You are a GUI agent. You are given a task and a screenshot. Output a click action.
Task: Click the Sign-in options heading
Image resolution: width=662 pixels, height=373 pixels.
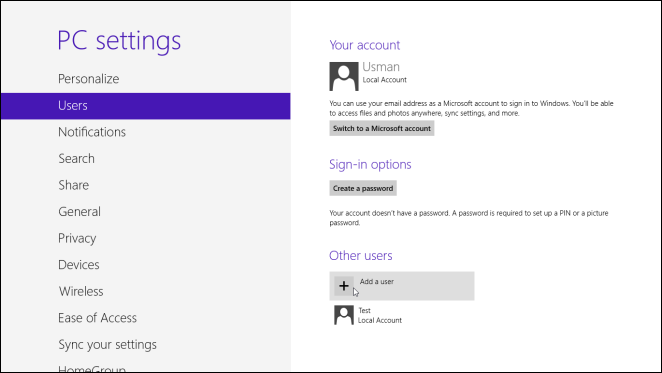(x=370, y=165)
